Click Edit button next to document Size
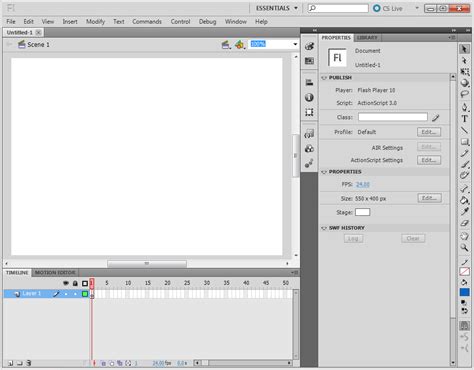Screen dimensions: 474x370 point(430,198)
